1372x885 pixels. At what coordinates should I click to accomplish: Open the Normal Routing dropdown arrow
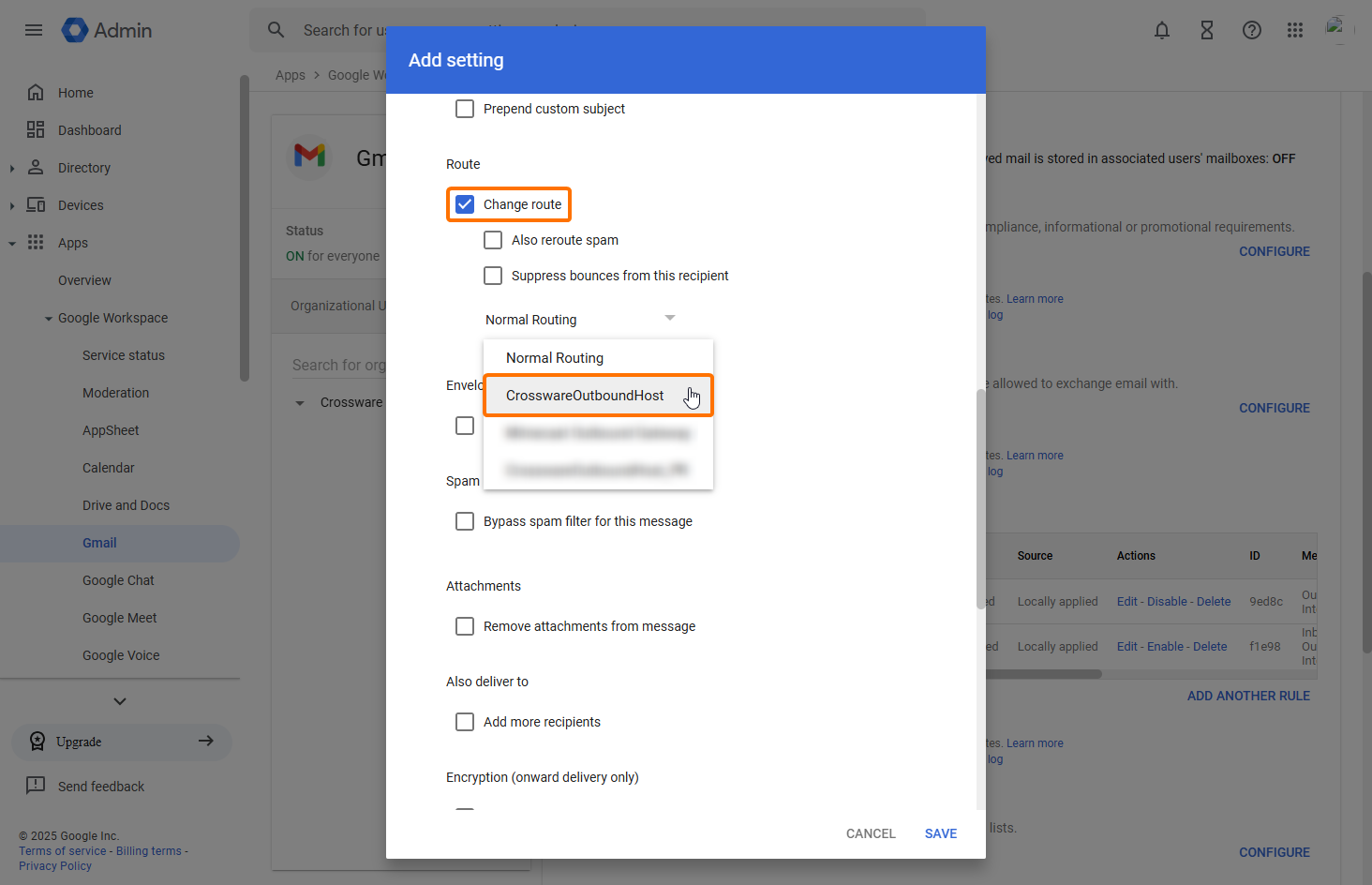click(669, 319)
